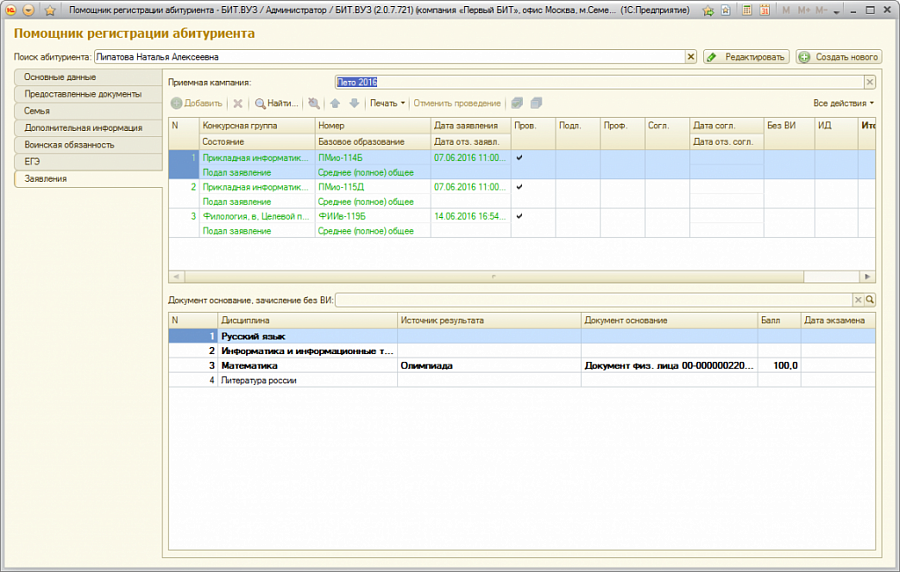
Task: Click the Дата заявления column header
Action: (471, 126)
